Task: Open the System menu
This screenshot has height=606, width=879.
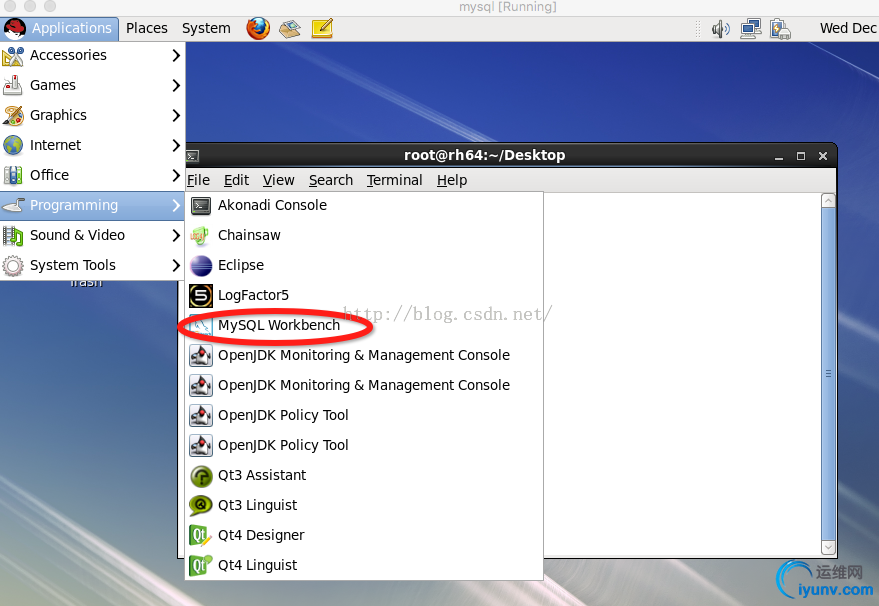Action: (x=206, y=29)
